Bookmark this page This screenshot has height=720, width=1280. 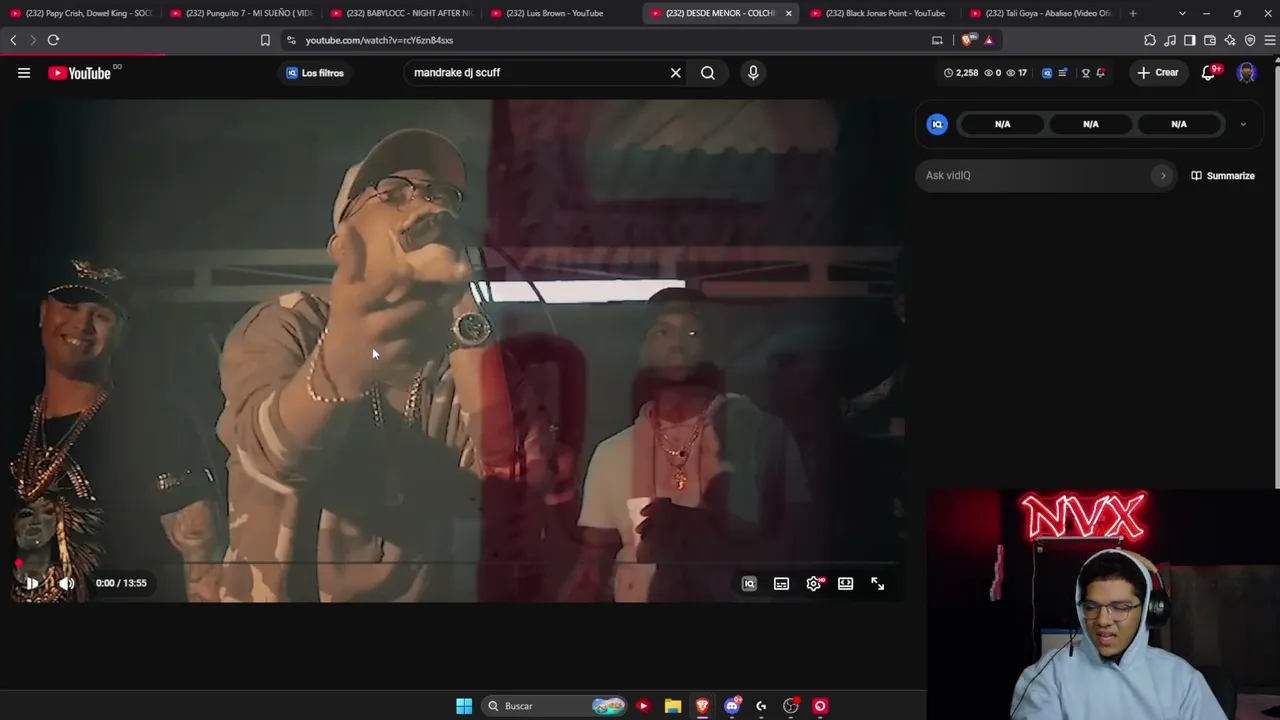(x=265, y=40)
